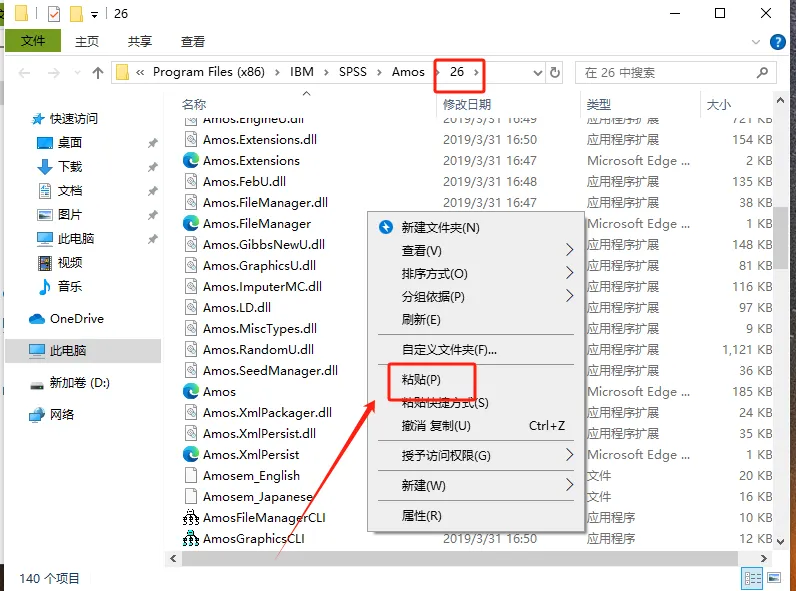Click the Properties icon in title bar
This screenshot has width=796, height=591.
pyautogui.click(x=54, y=14)
